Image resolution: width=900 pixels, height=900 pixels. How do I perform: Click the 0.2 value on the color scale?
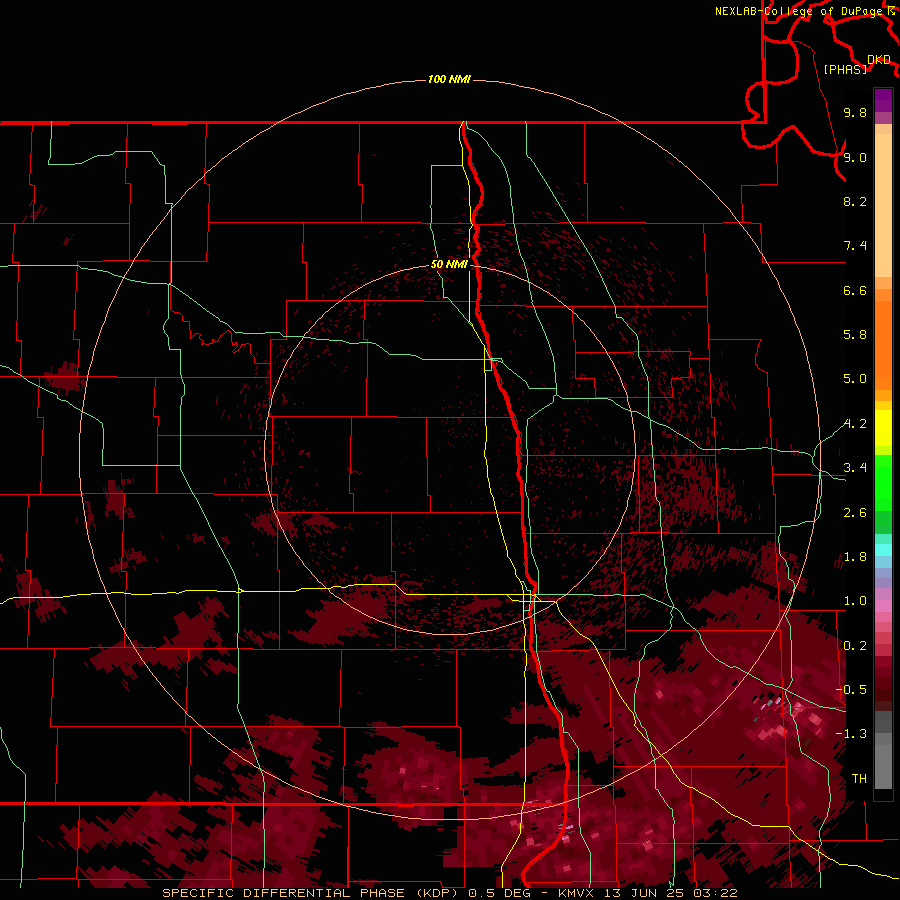855,646
